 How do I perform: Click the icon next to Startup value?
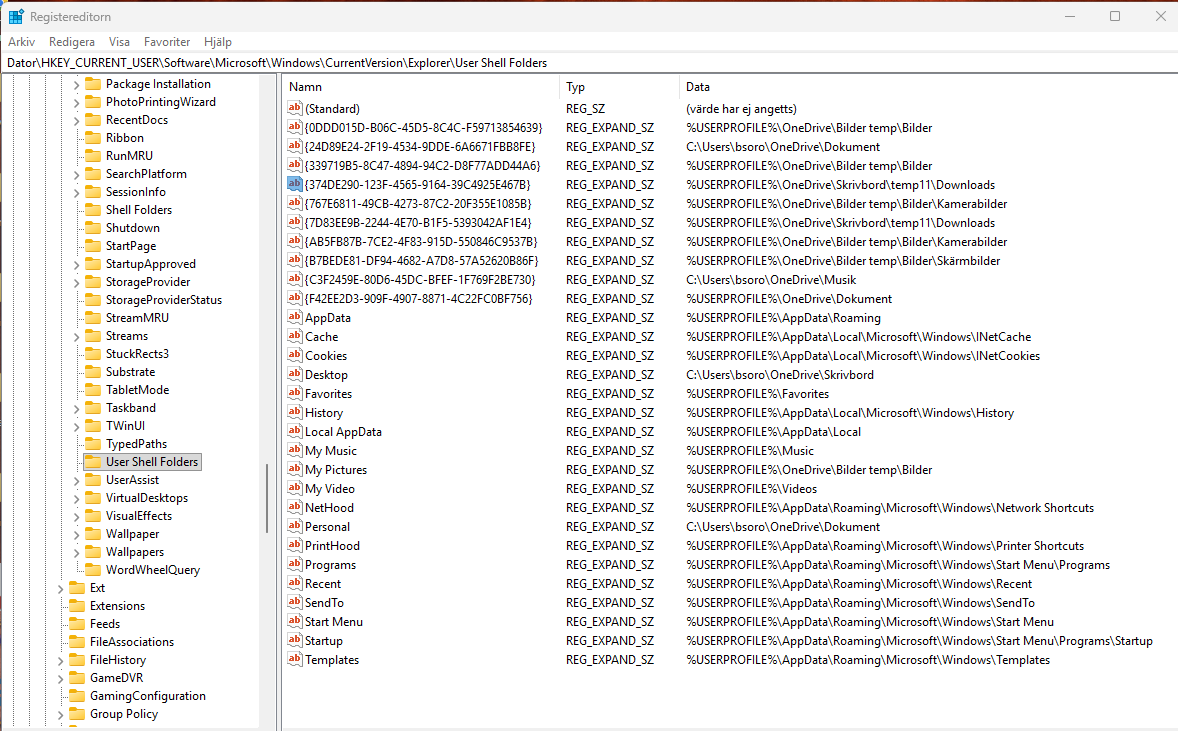[294, 640]
